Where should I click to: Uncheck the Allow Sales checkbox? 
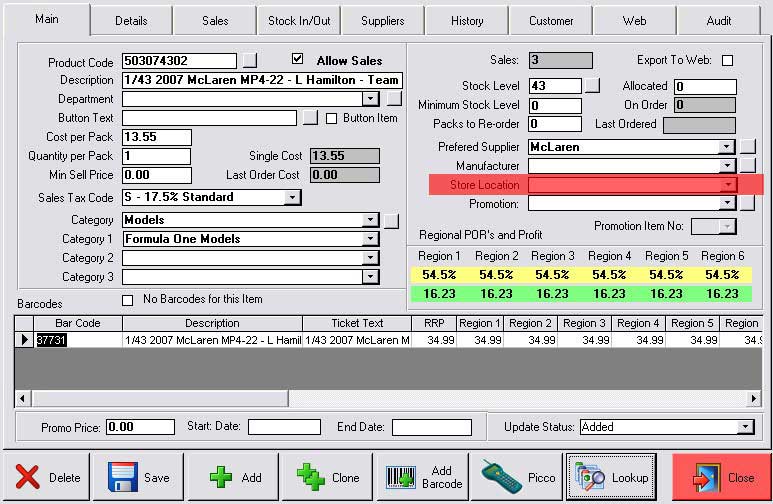297,60
